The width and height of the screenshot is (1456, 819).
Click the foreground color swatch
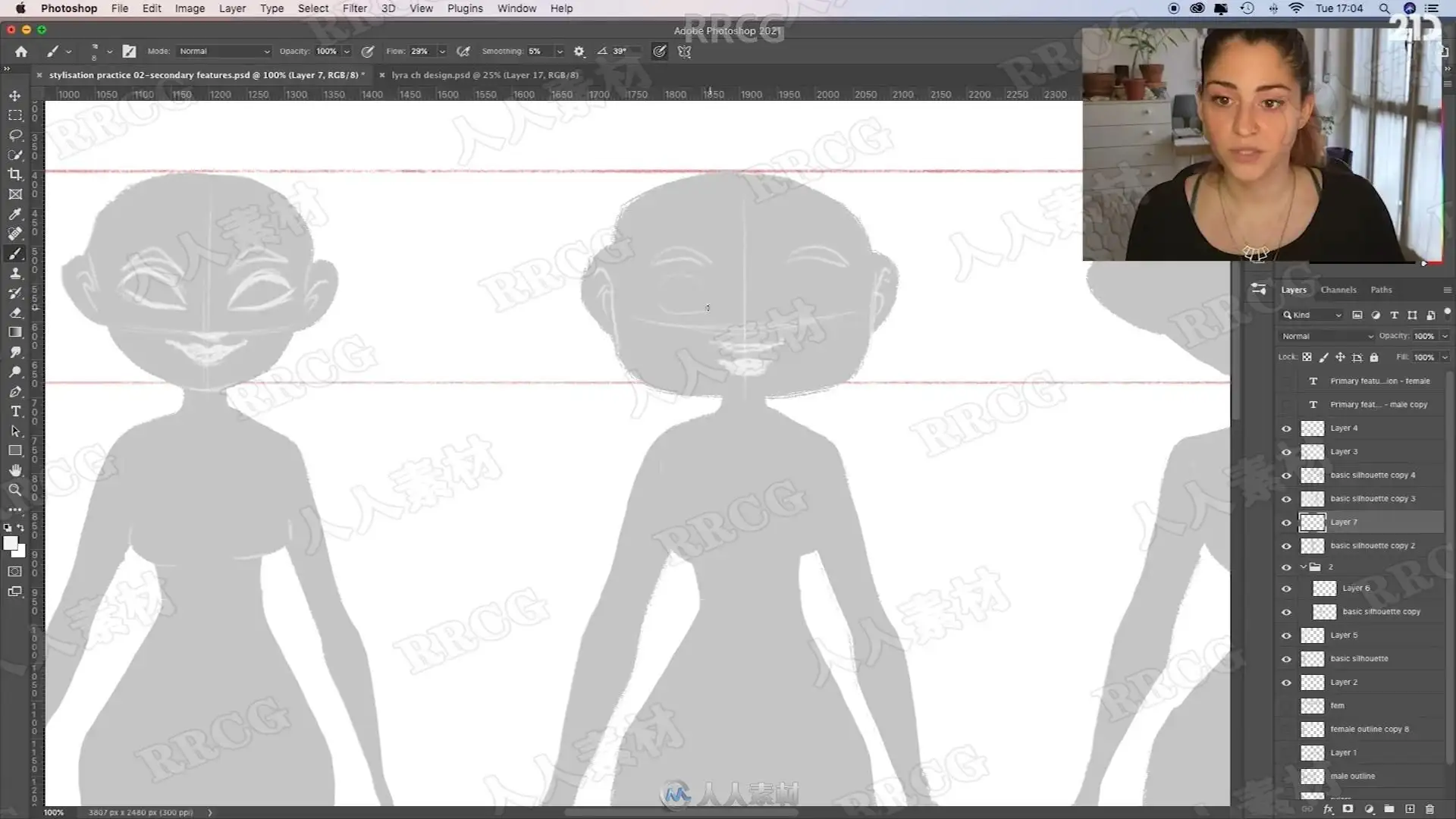click(11, 543)
